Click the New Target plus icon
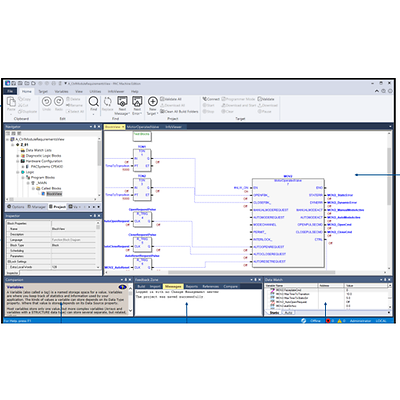This screenshot has height=400, width=400. pos(153,101)
